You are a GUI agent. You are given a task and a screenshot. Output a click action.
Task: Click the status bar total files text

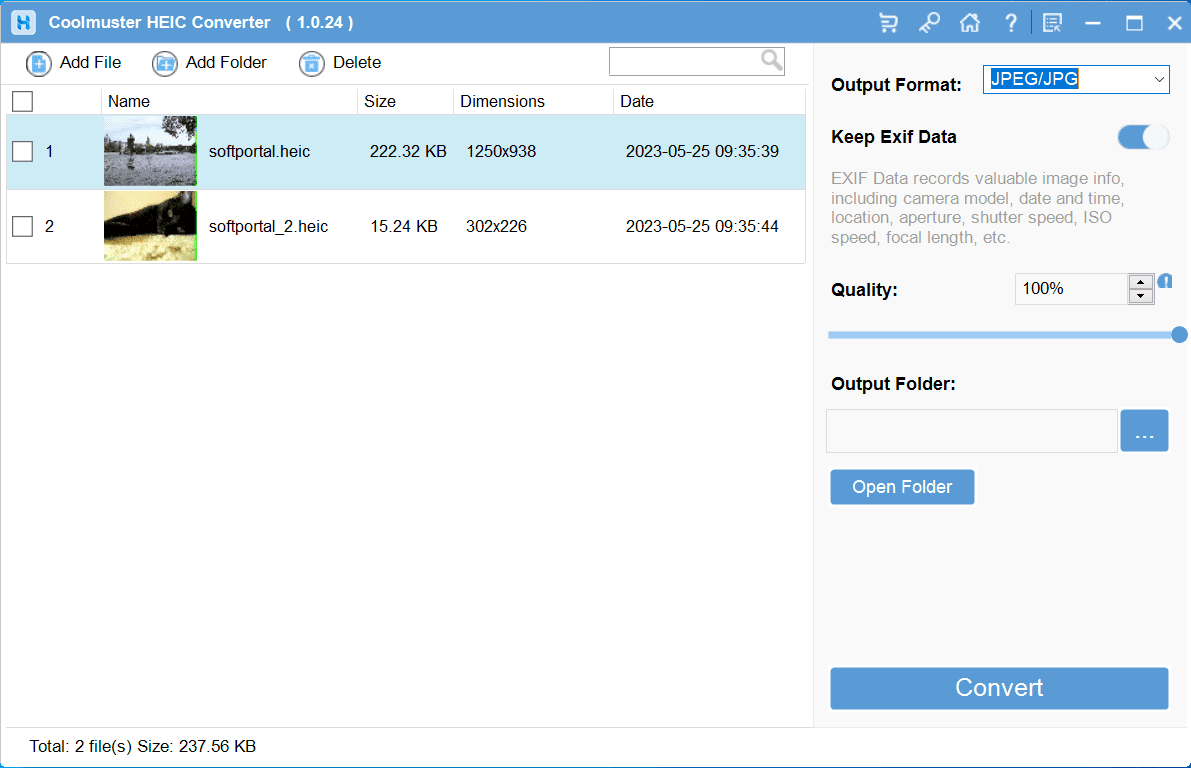click(x=143, y=747)
